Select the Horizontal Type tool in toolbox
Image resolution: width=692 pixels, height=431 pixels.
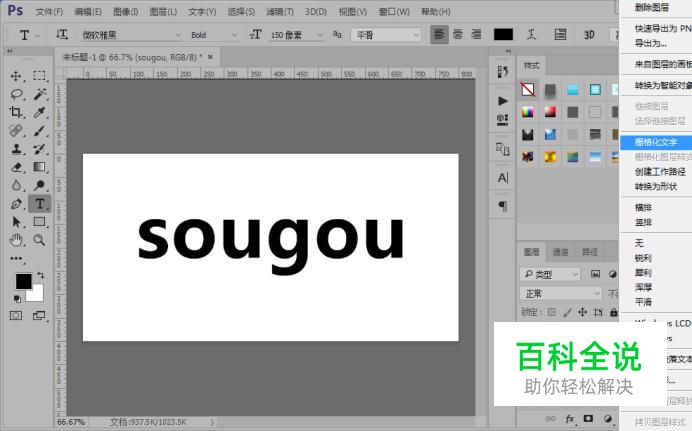click(x=39, y=204)
